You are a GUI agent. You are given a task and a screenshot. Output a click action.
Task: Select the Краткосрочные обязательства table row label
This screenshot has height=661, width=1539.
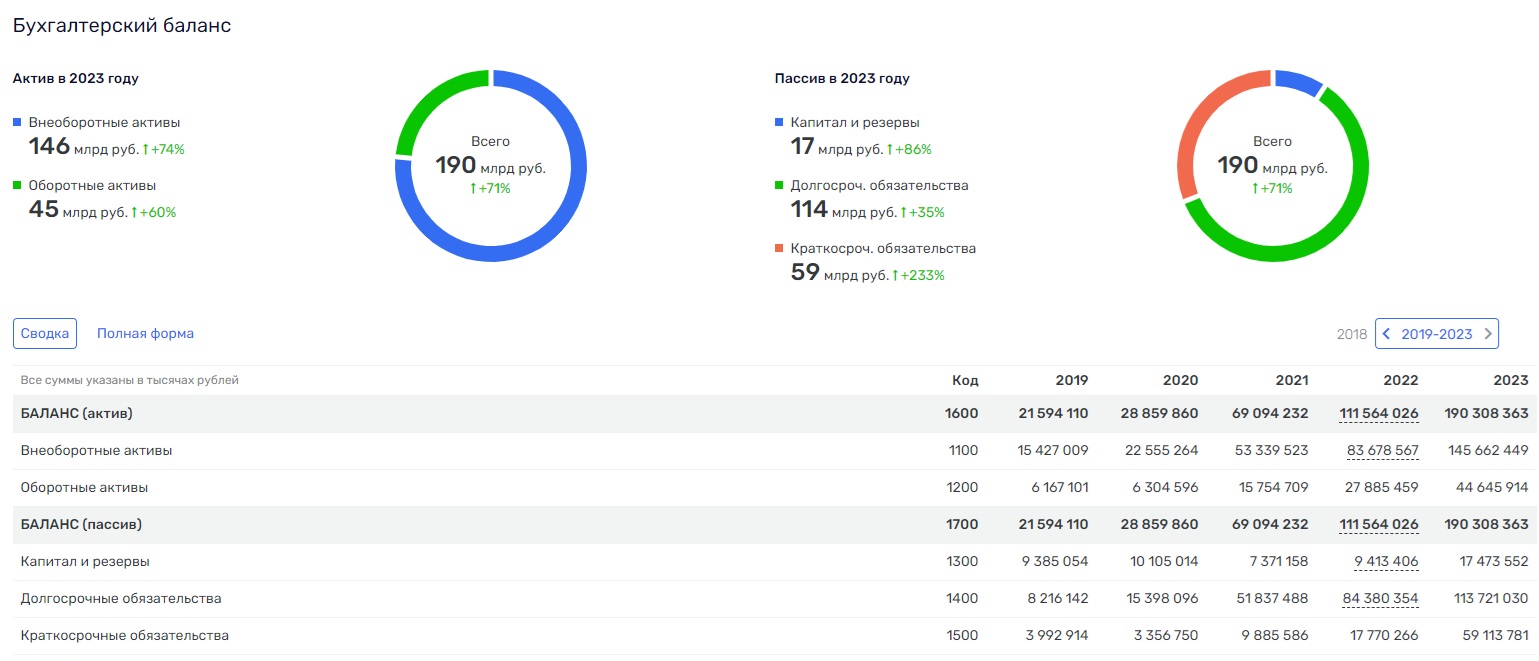click(x=125, y=635)
